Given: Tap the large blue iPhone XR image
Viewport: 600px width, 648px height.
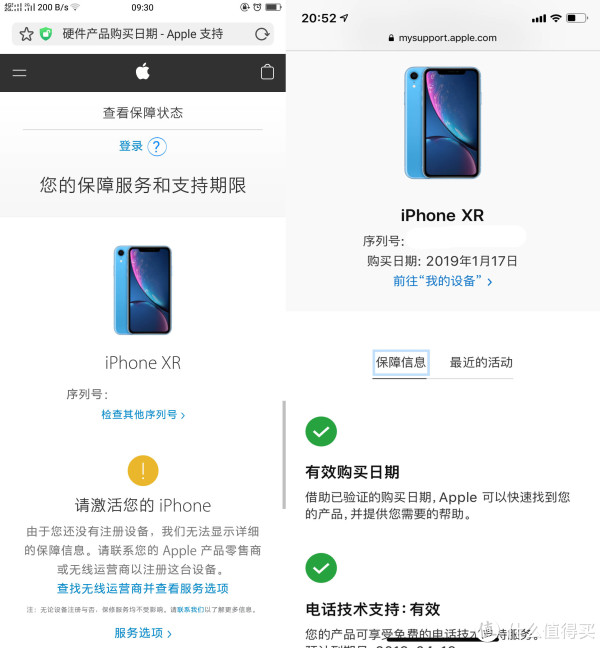Looking at the screenshot, I should click(442, 123).
